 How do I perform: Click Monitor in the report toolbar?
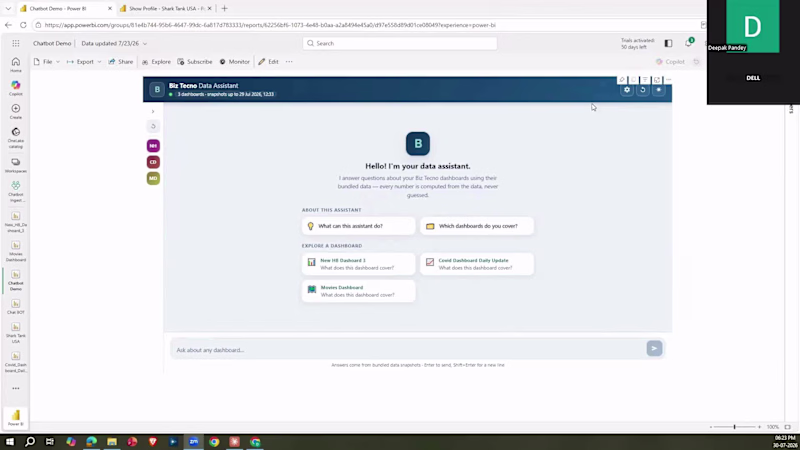235,62
